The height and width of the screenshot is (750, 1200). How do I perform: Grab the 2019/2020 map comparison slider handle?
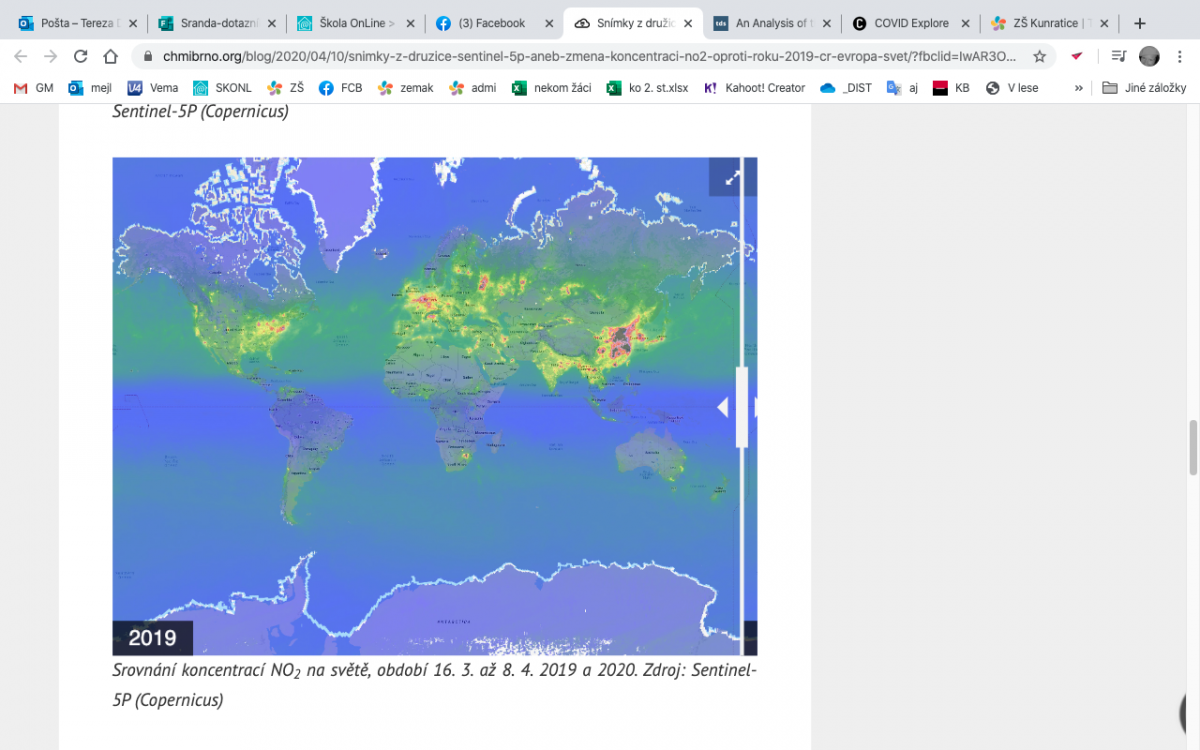pyautogui.click(x=741, y=407)
